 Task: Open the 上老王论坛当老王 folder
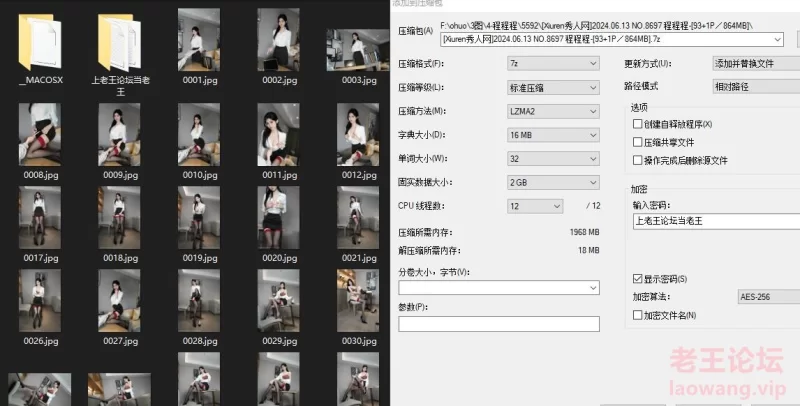coord(119,42)
